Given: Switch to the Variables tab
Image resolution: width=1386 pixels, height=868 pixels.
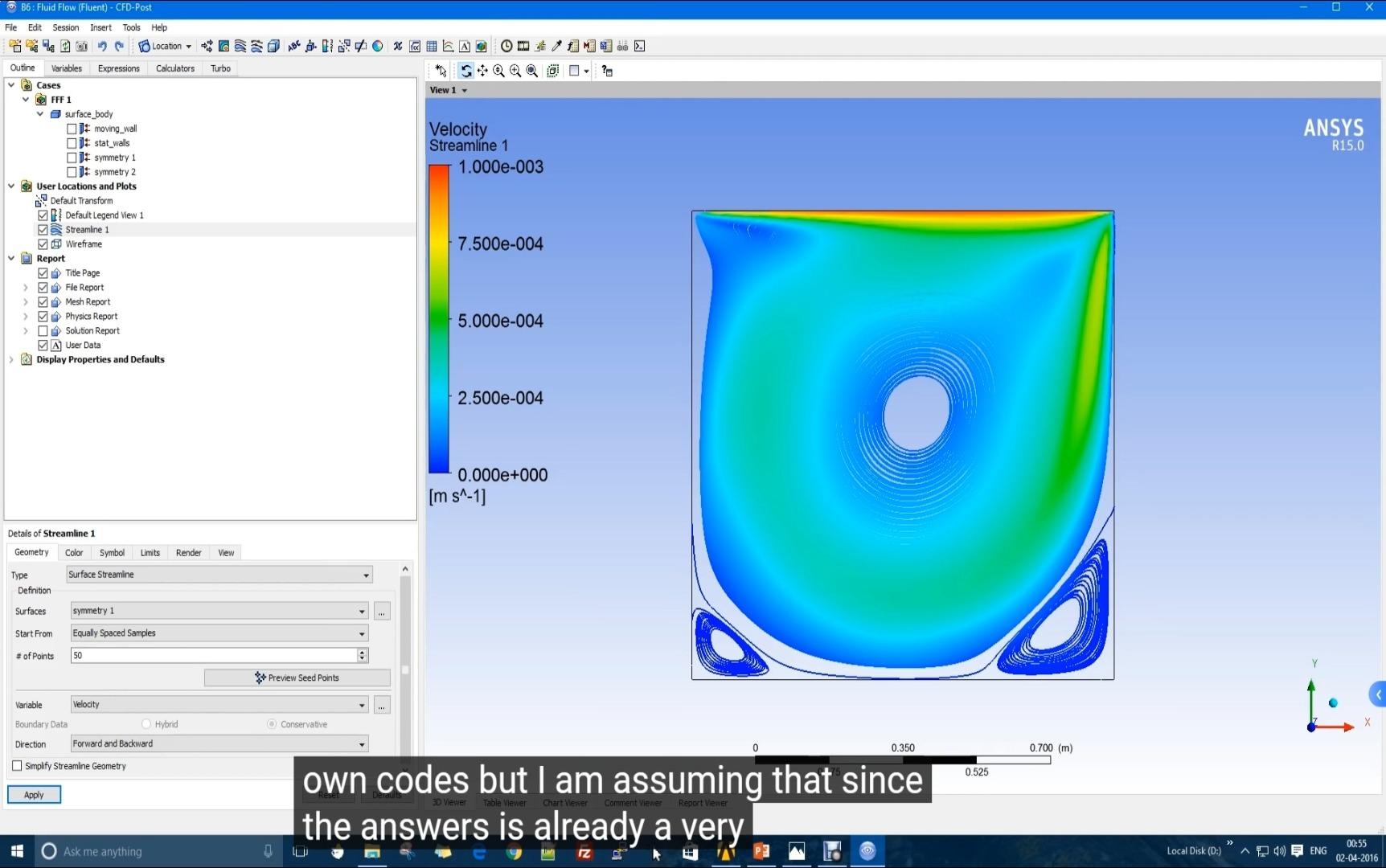Looking at the screenshot, I should (66, 68).
